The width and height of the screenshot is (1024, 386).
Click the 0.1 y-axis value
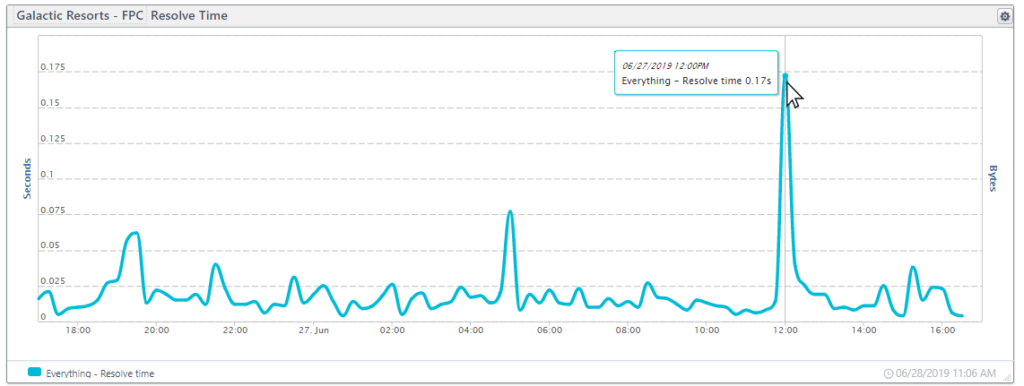[x=47, y=174]
